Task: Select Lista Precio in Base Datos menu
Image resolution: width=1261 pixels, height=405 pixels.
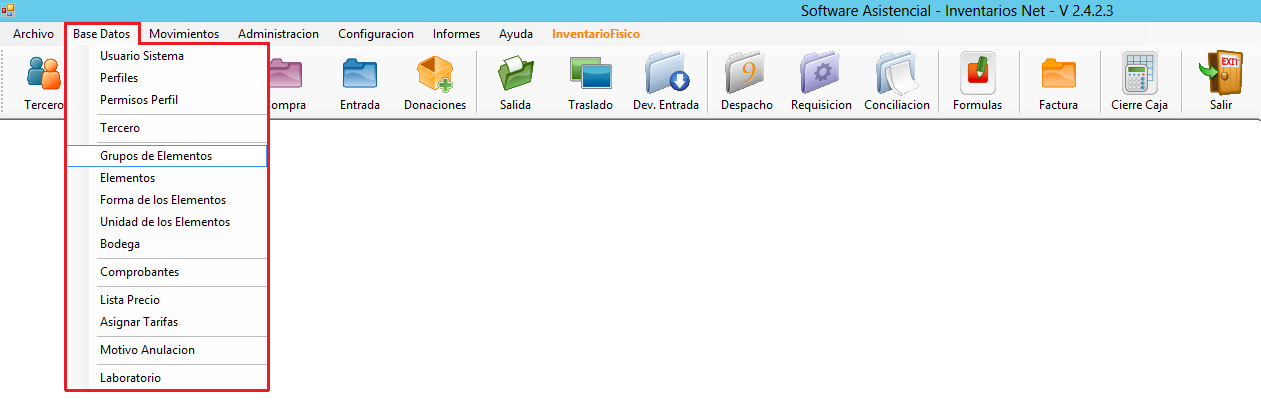Action: click(130, 300)
